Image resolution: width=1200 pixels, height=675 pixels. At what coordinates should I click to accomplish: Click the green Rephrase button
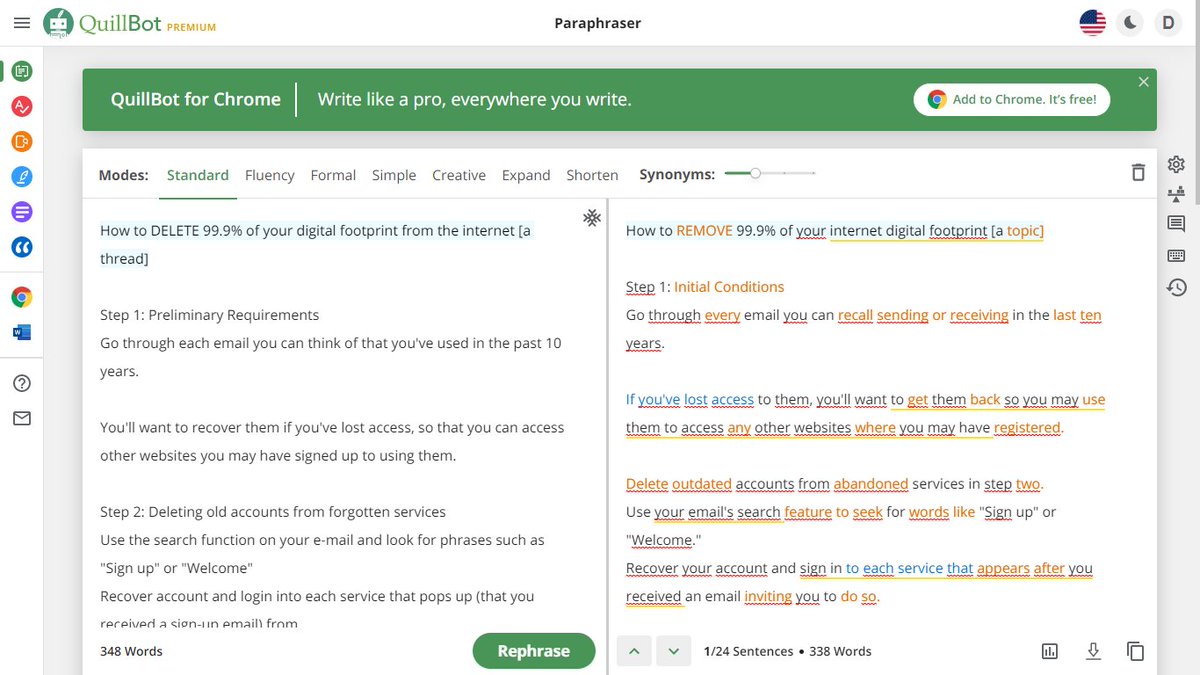(x=534, y=651)
